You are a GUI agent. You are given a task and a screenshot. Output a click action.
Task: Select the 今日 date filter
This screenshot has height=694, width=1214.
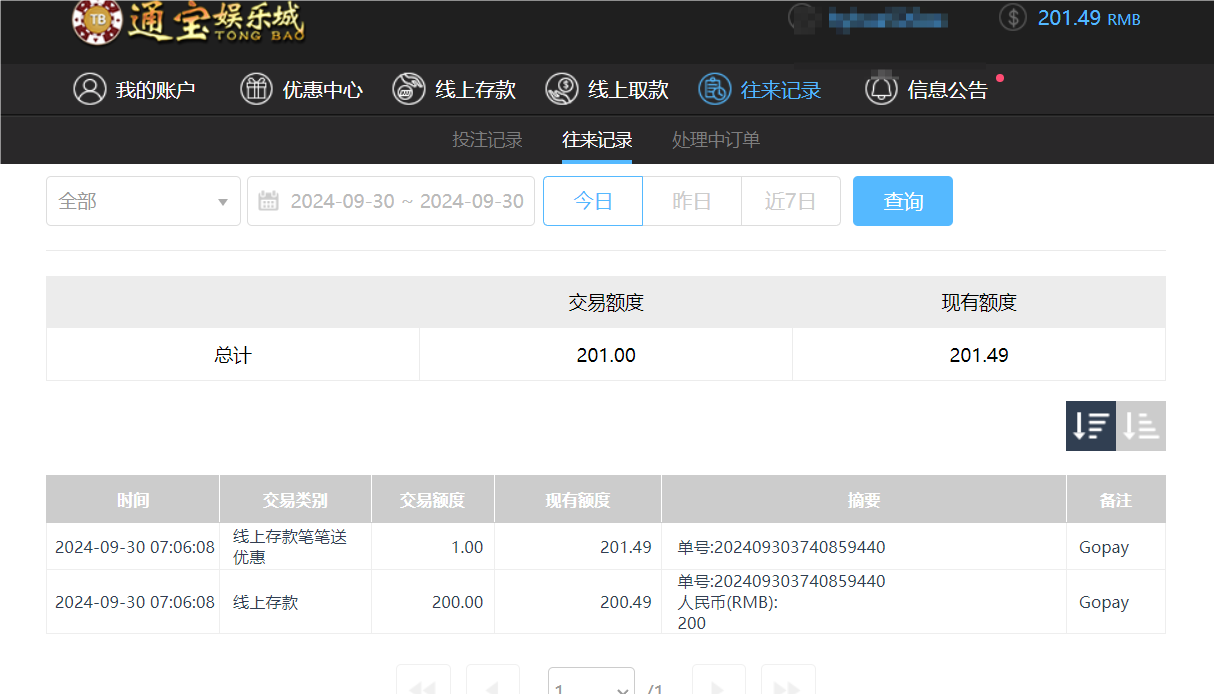tap(592, 200)
